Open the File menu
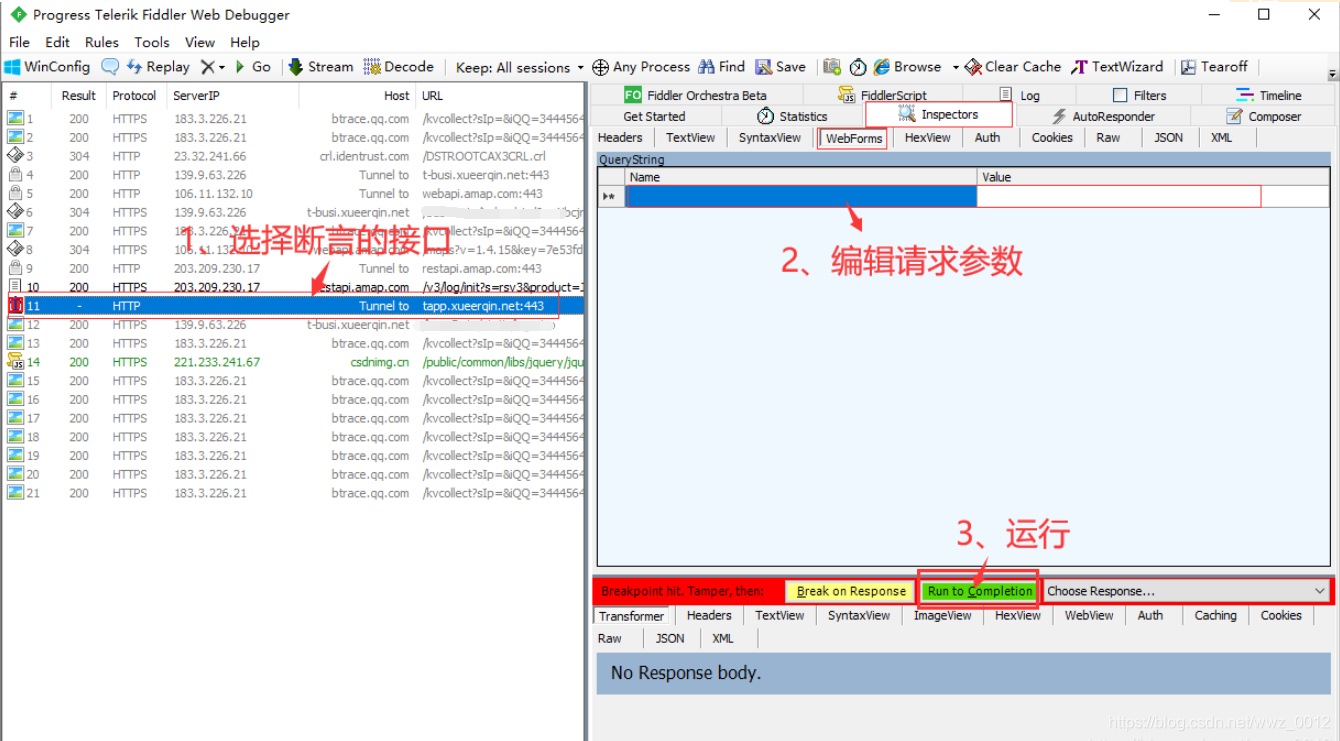The image size is (1340, 741). (x=19, y=42)
